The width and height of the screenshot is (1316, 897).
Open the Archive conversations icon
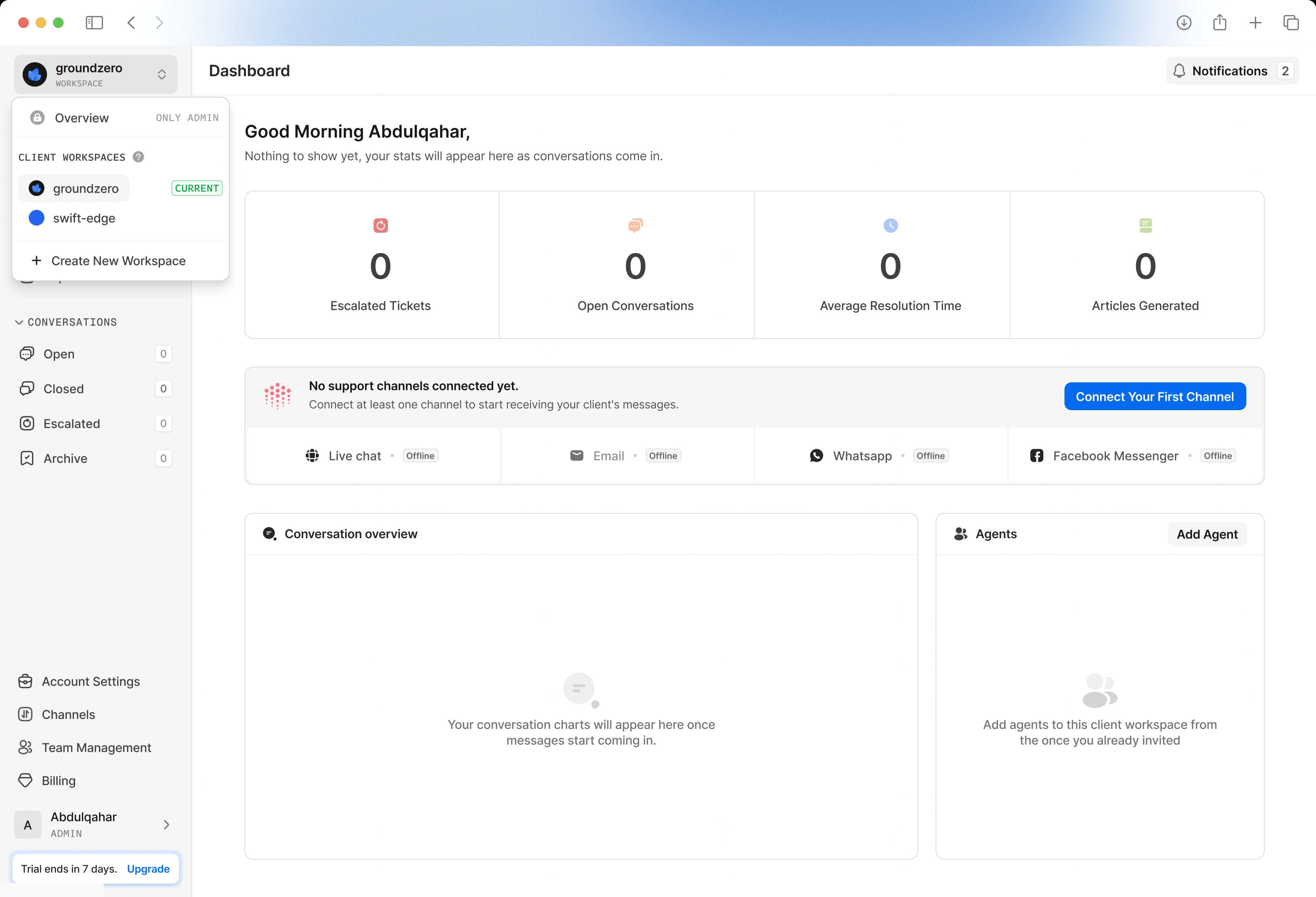click(27, 458)
